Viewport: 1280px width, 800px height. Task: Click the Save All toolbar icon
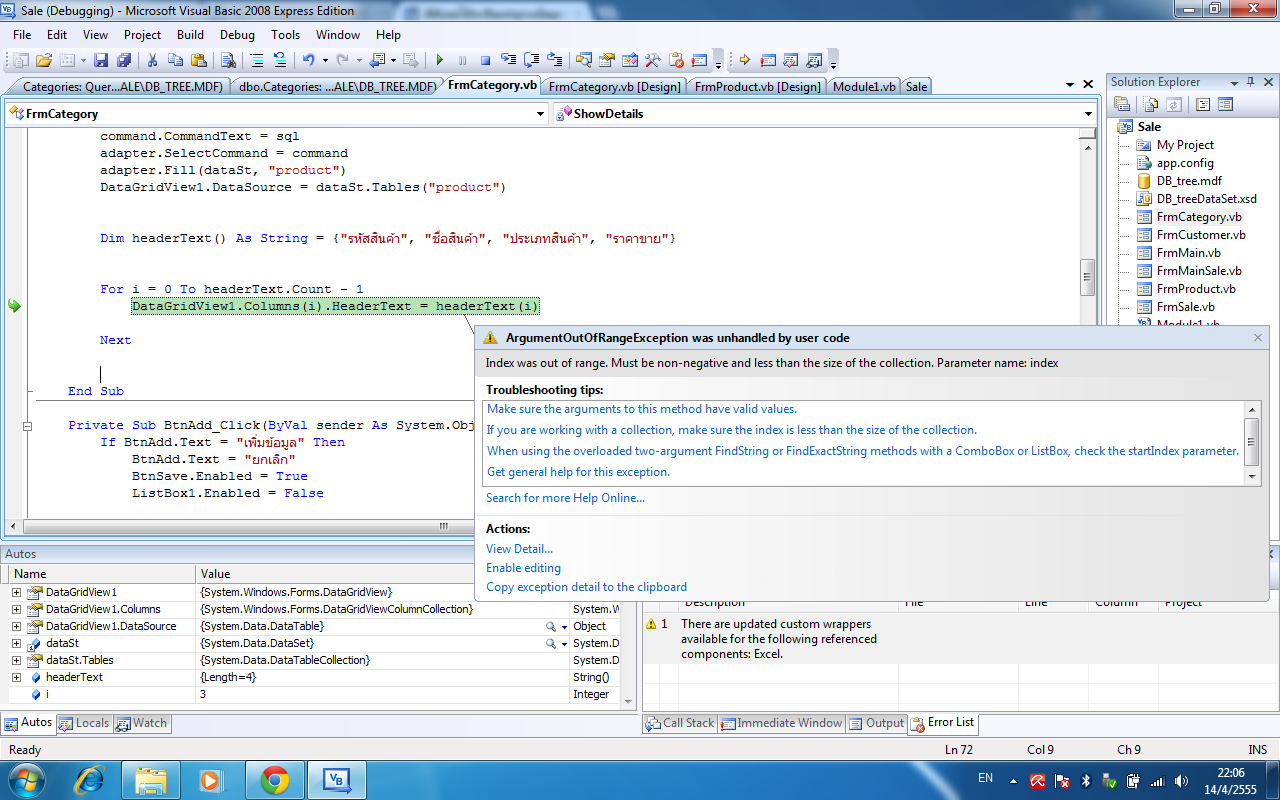[x=123, y=60]
